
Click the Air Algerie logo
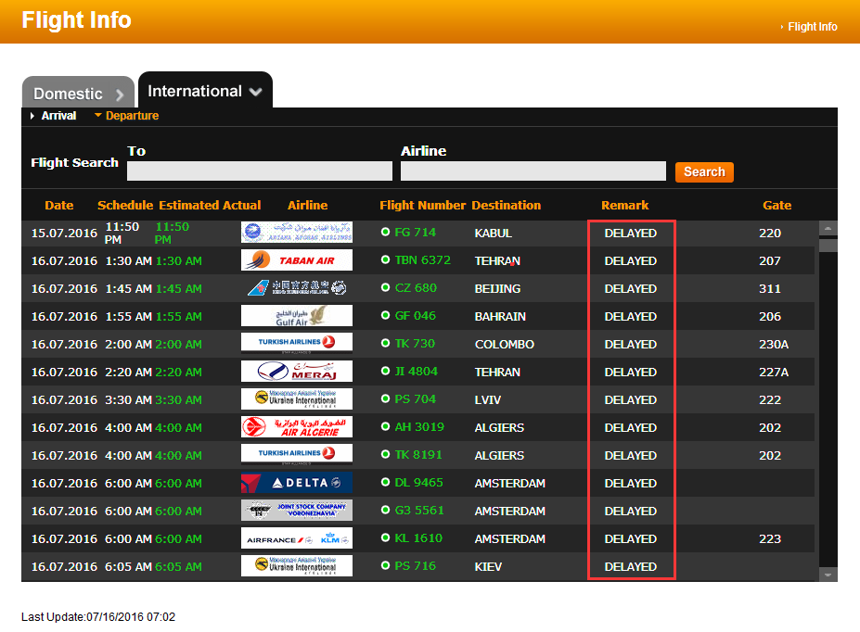click(297, 428)
